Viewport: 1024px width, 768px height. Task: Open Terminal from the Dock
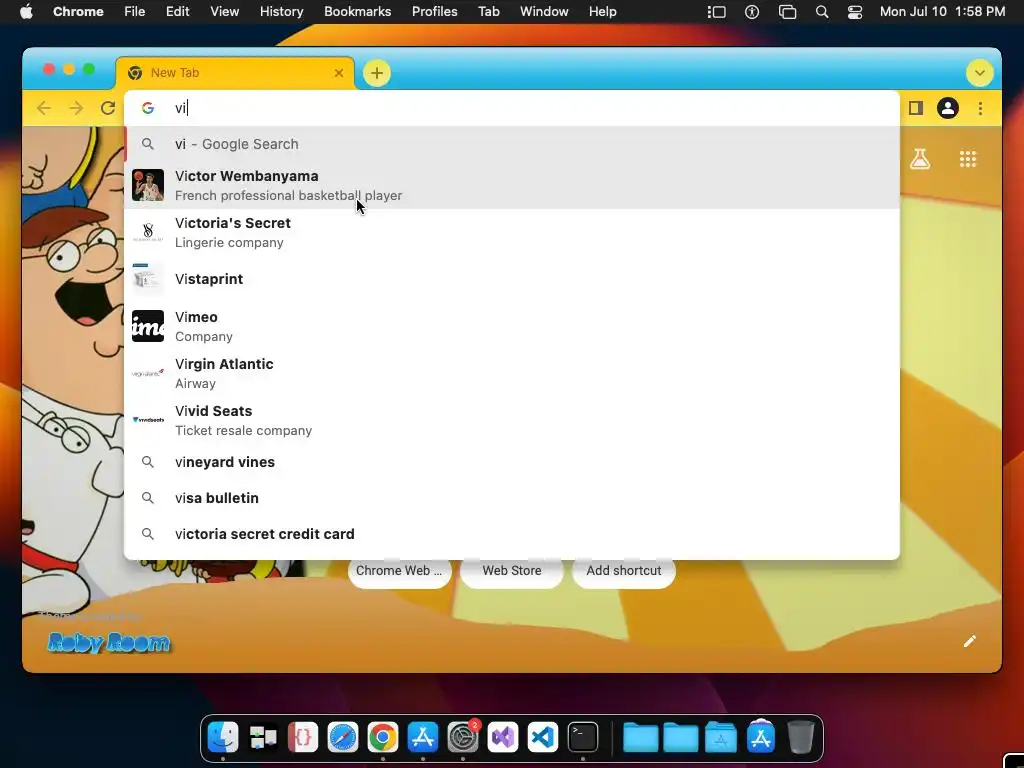[583, 737]
